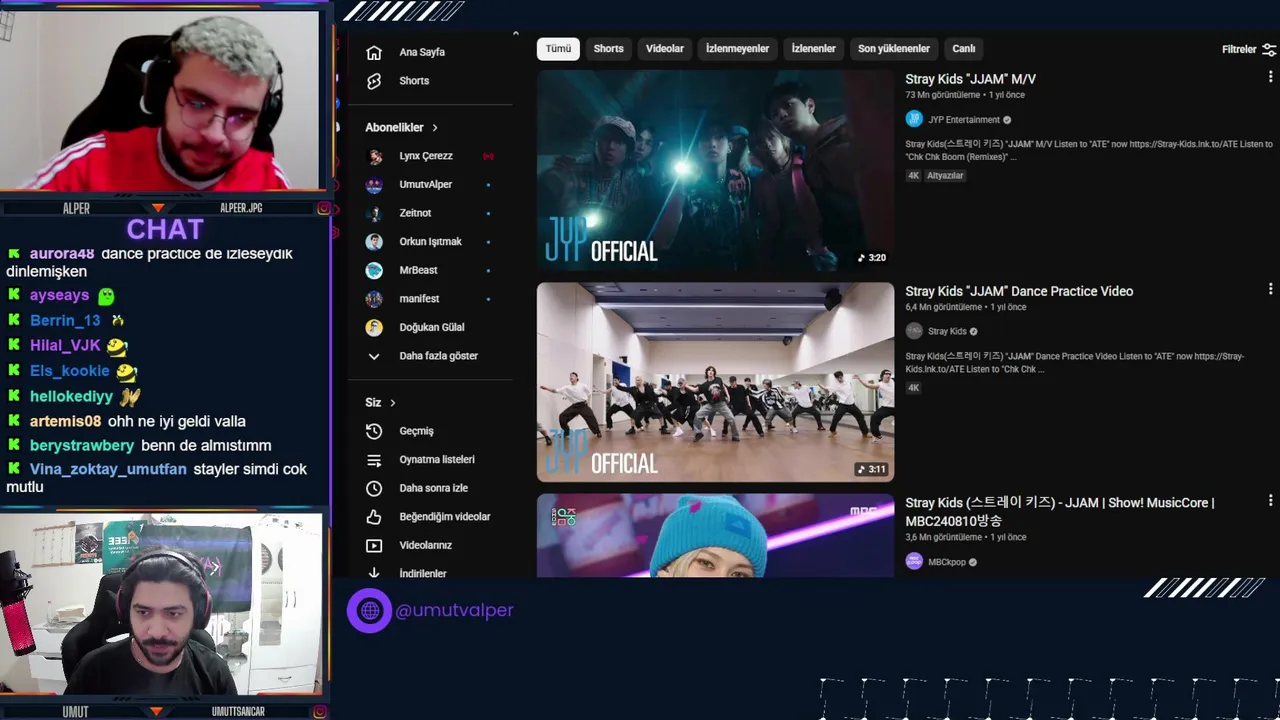Open options menu for JJAM M/V video

point(1271,79)
